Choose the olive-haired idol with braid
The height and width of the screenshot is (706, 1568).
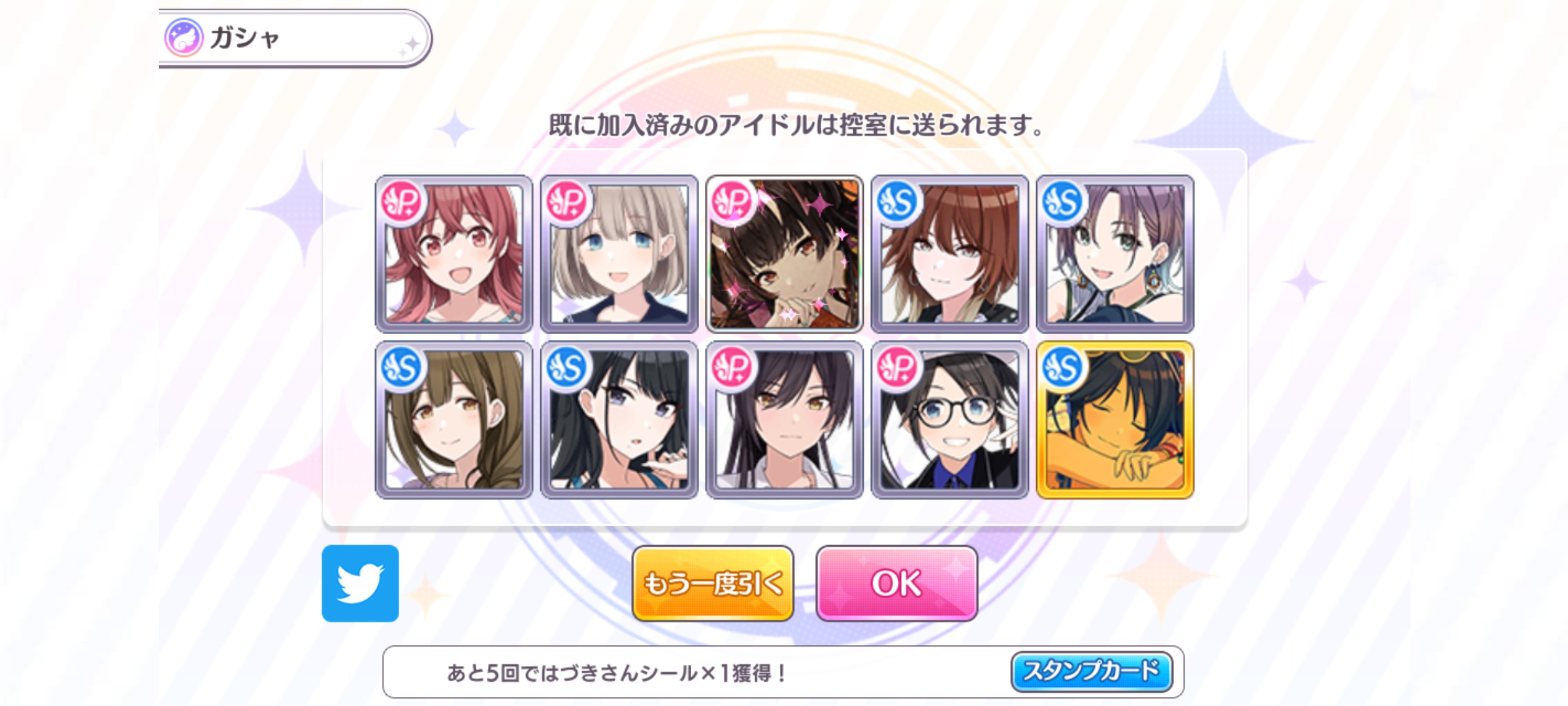[x=454, y=420]
